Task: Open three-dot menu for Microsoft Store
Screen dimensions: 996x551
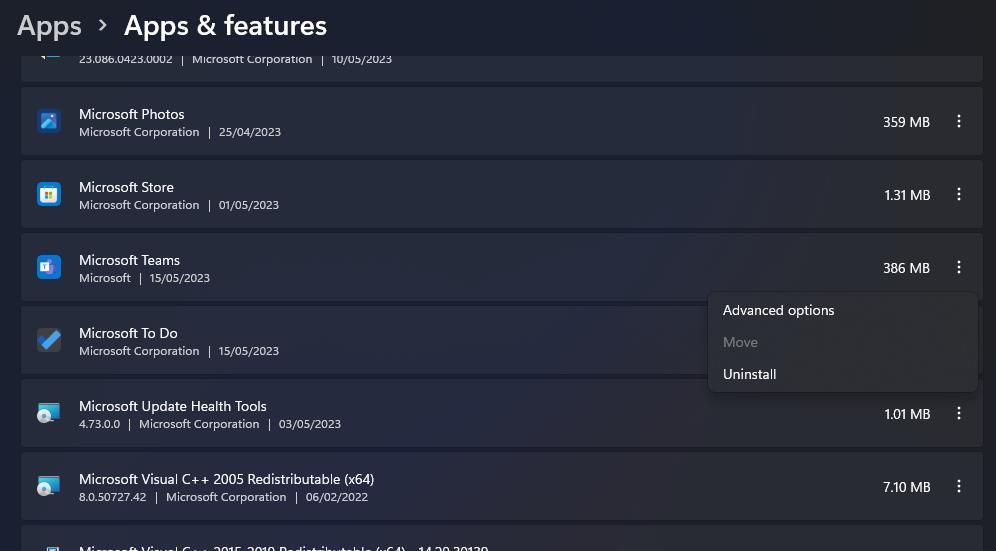Action: point(959,194)
